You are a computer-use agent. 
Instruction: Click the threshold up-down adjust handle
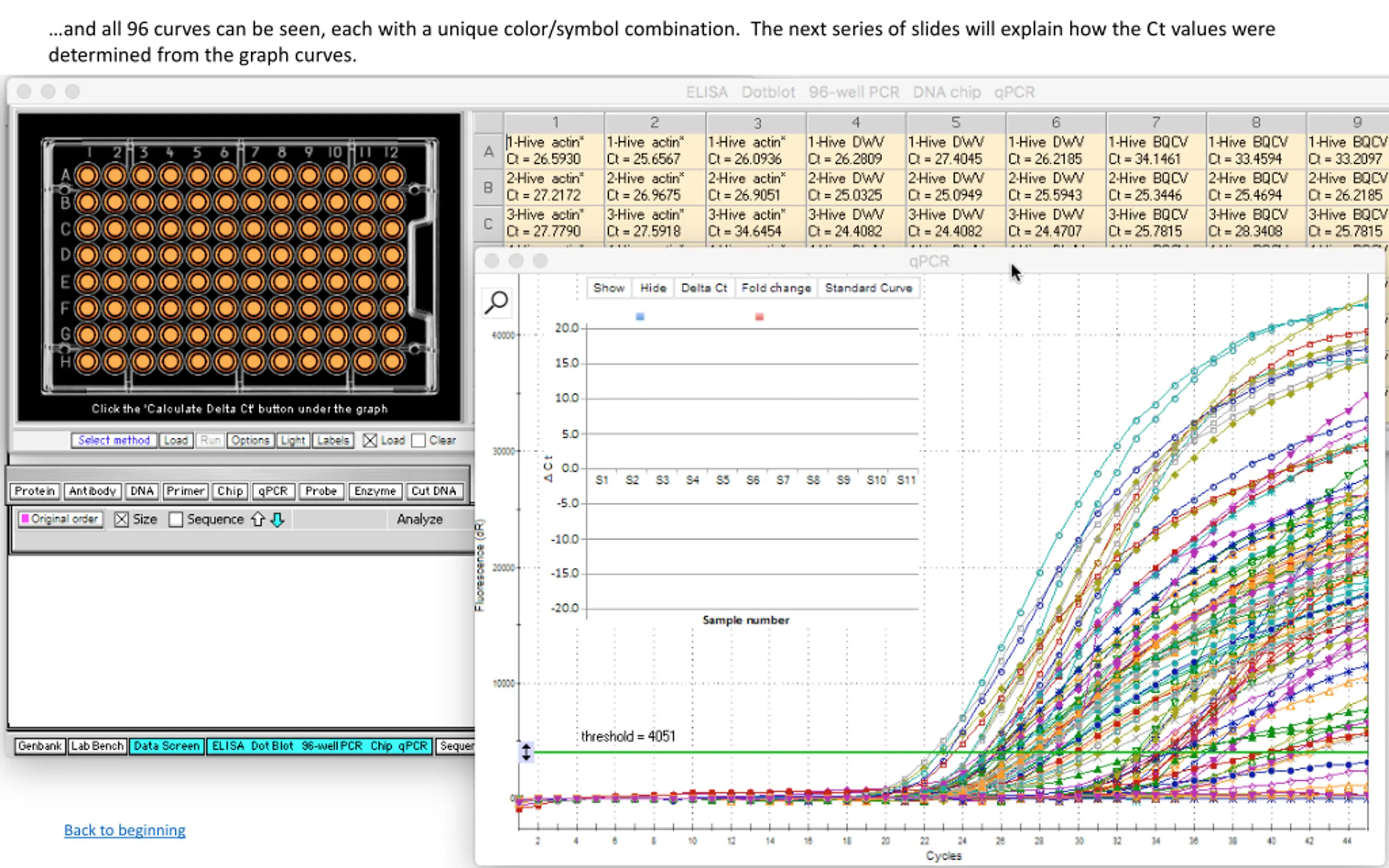coord(526,752)
